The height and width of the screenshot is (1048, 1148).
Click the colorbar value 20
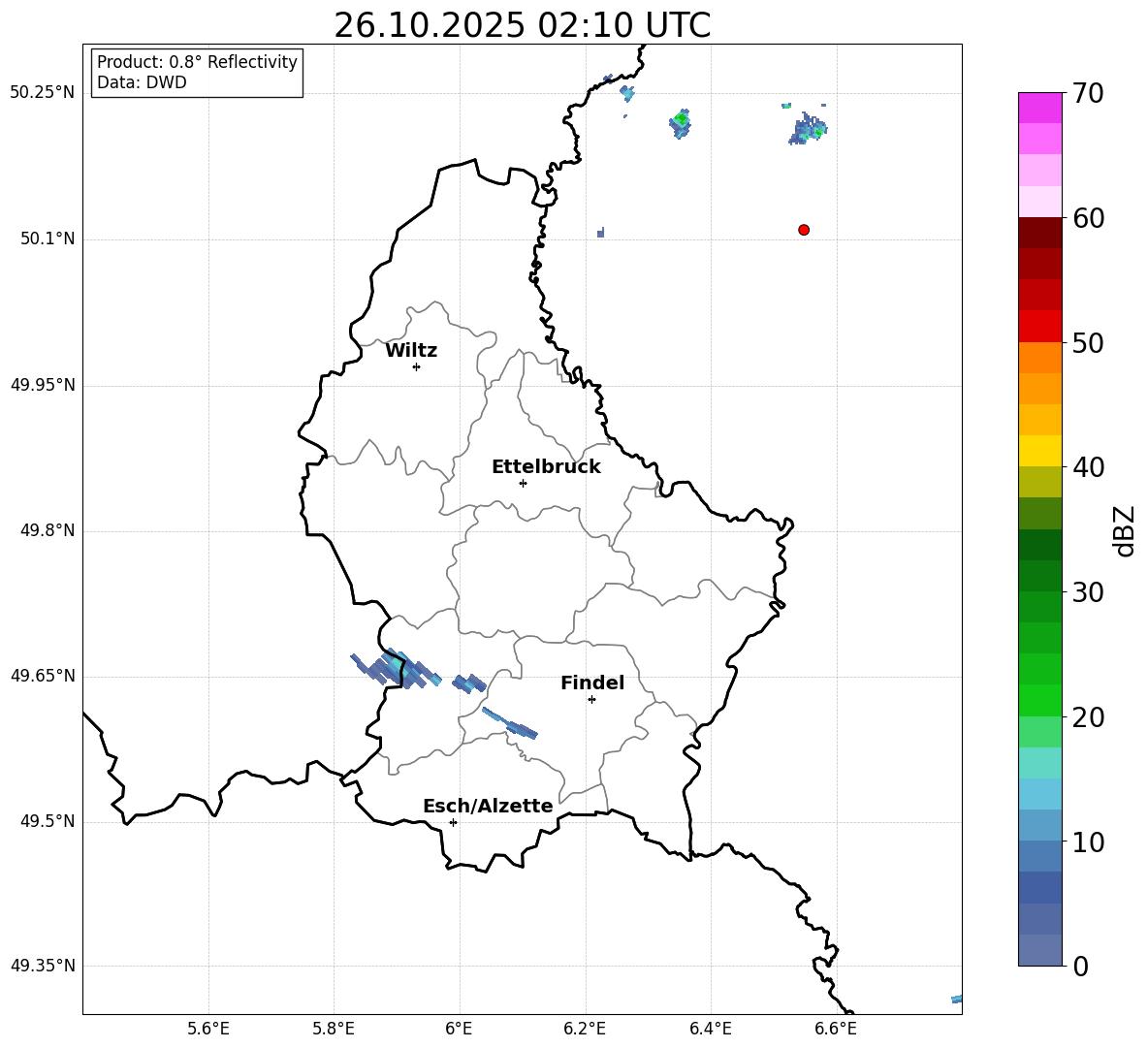tap(1088, 717)
